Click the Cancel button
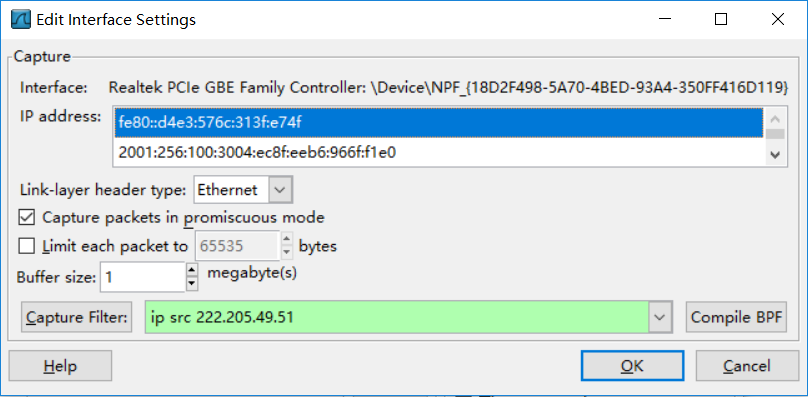The image size is (808, 397). (x=747, y=366)
